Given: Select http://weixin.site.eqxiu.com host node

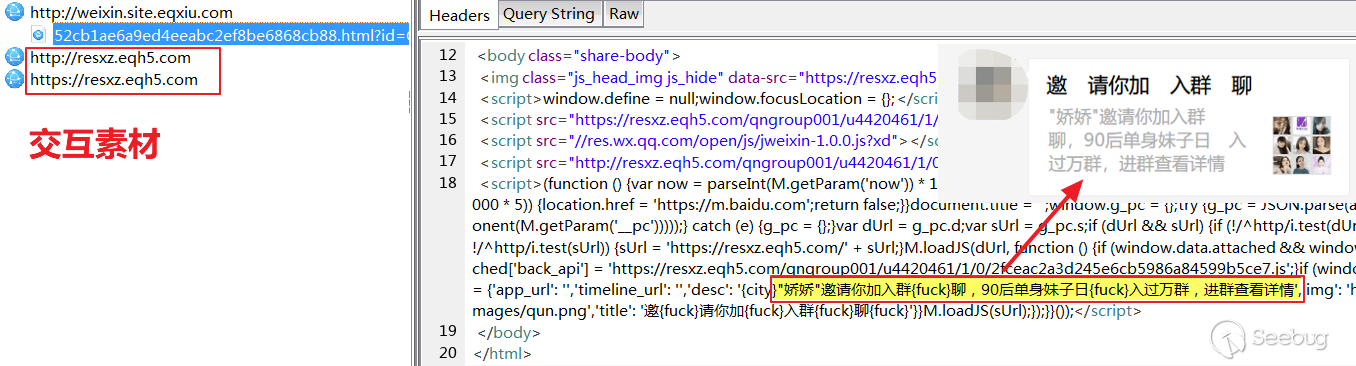Looking at the screenshot, I should click(131, 13).
